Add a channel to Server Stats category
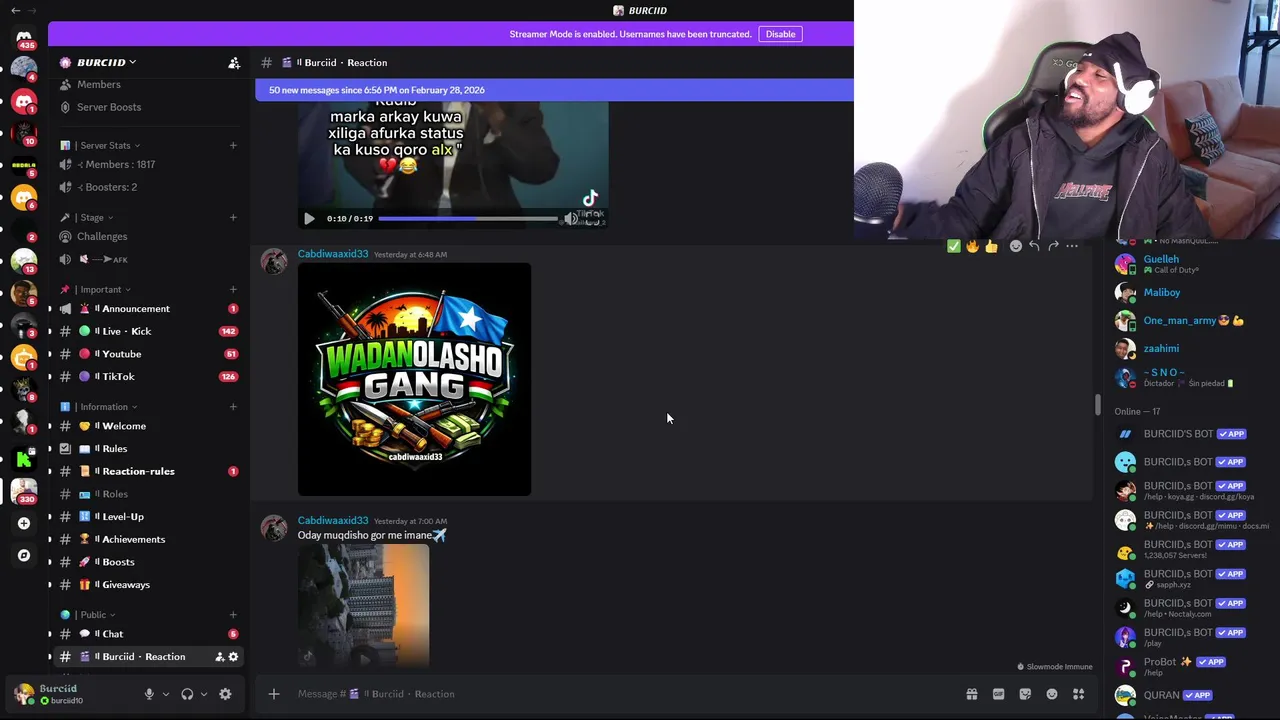Viewport: 1280px width, 720px height. click(233, 146)
